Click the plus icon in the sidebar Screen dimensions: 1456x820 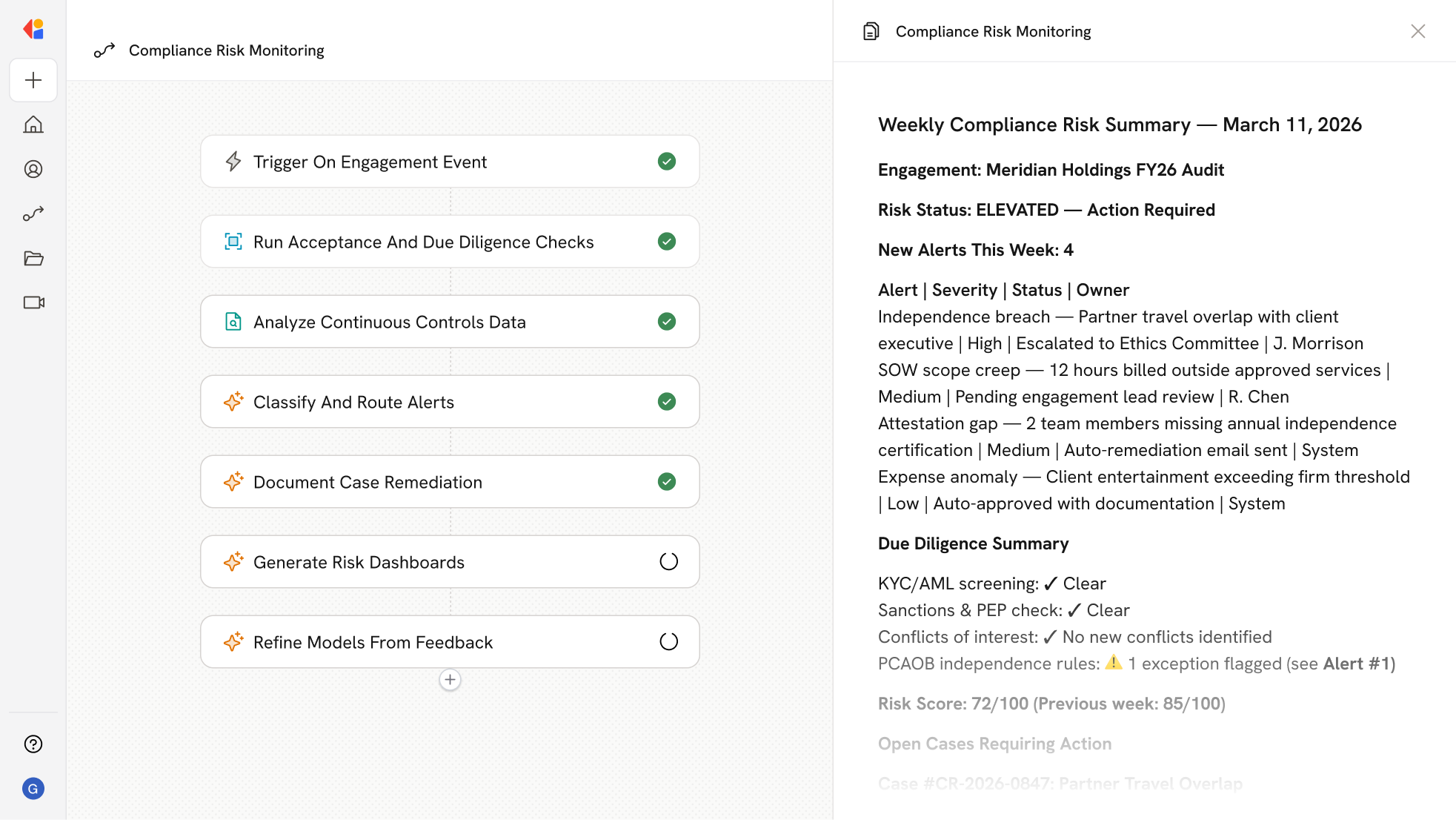33,80
